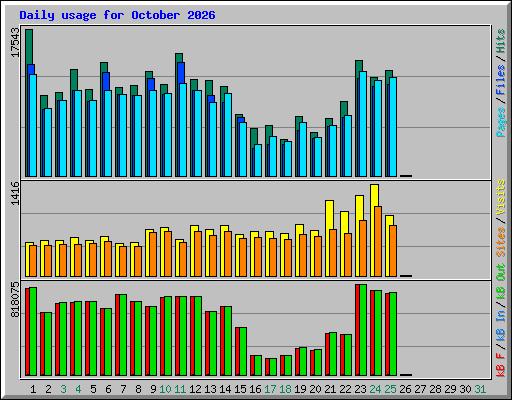Click day 21 on the x-axis
This screenshot has width=512, height=400.
[x=330, y=389]
